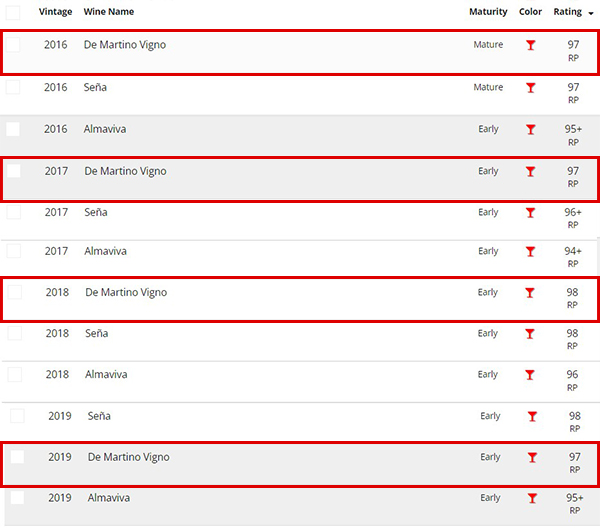Click wine glass icon for 2017 De Martino Vigno
The width and height of the screenshot is (600, 528).
tap(530, 171)
